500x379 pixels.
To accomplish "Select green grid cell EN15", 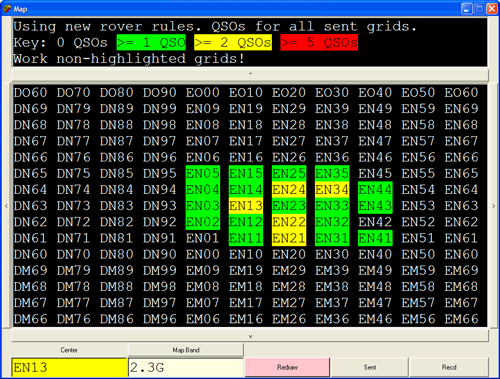I will (x=246, y=173).
